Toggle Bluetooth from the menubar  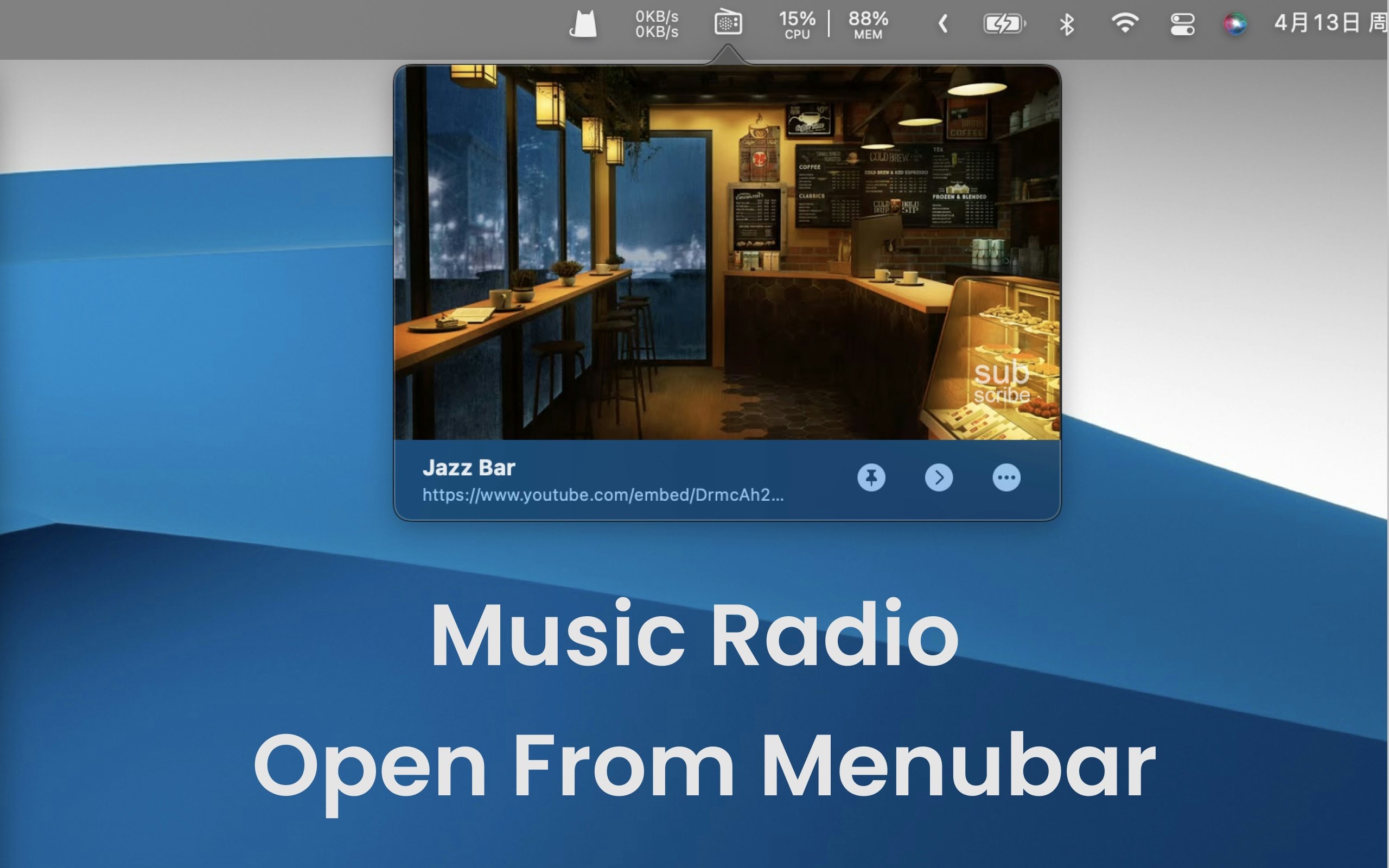1066,24
